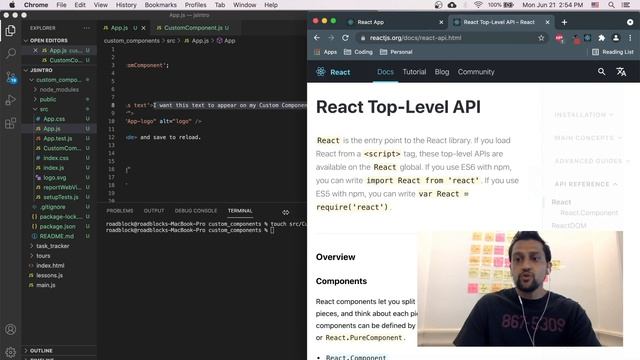Open Explorer more actions ellipsis
The height and width of the screenshot is (360, 640).
click(x=86, y=28)
